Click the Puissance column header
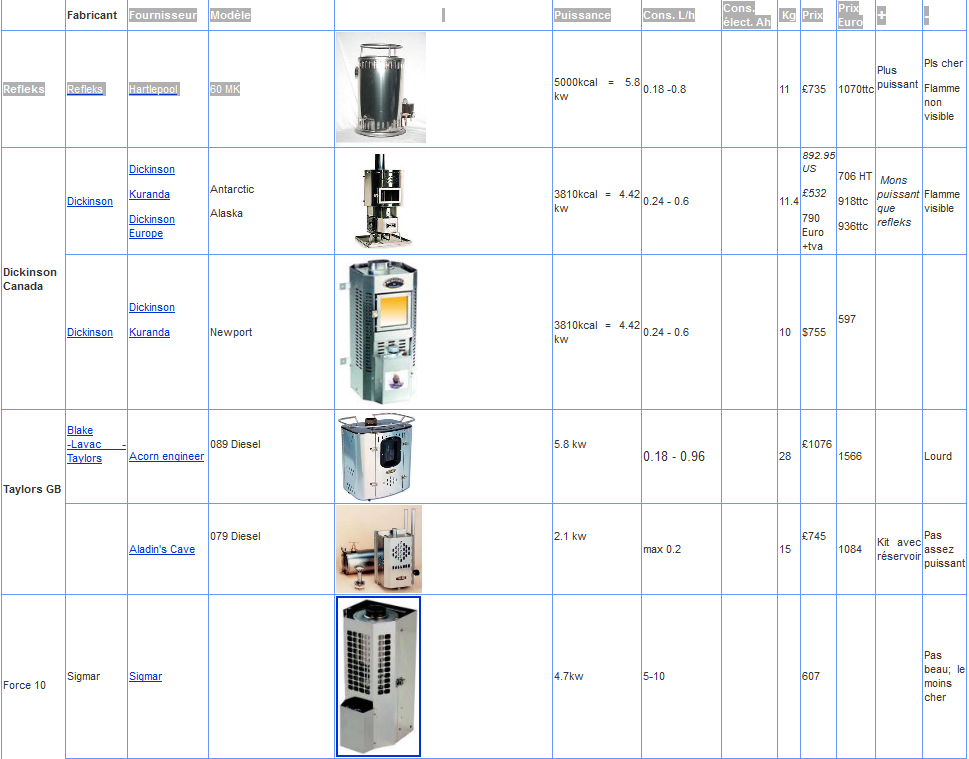Screen dimensions: 969x759 582,15
